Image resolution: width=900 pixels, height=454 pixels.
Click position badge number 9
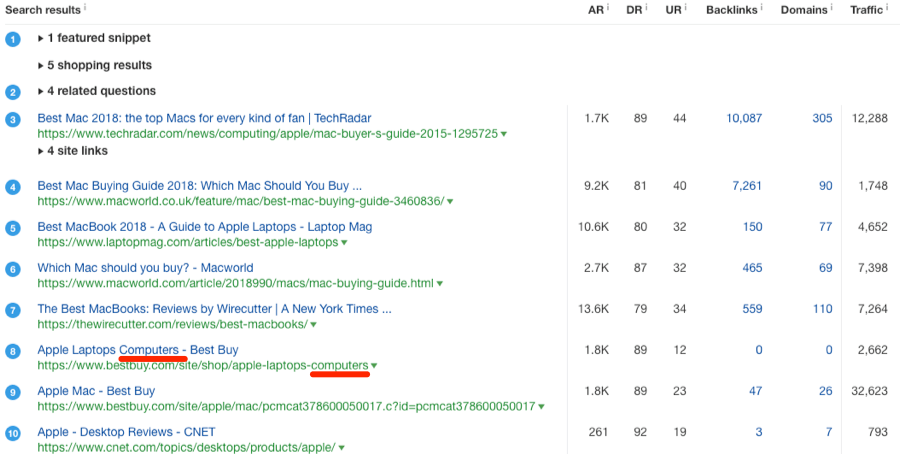pos(13,393)
